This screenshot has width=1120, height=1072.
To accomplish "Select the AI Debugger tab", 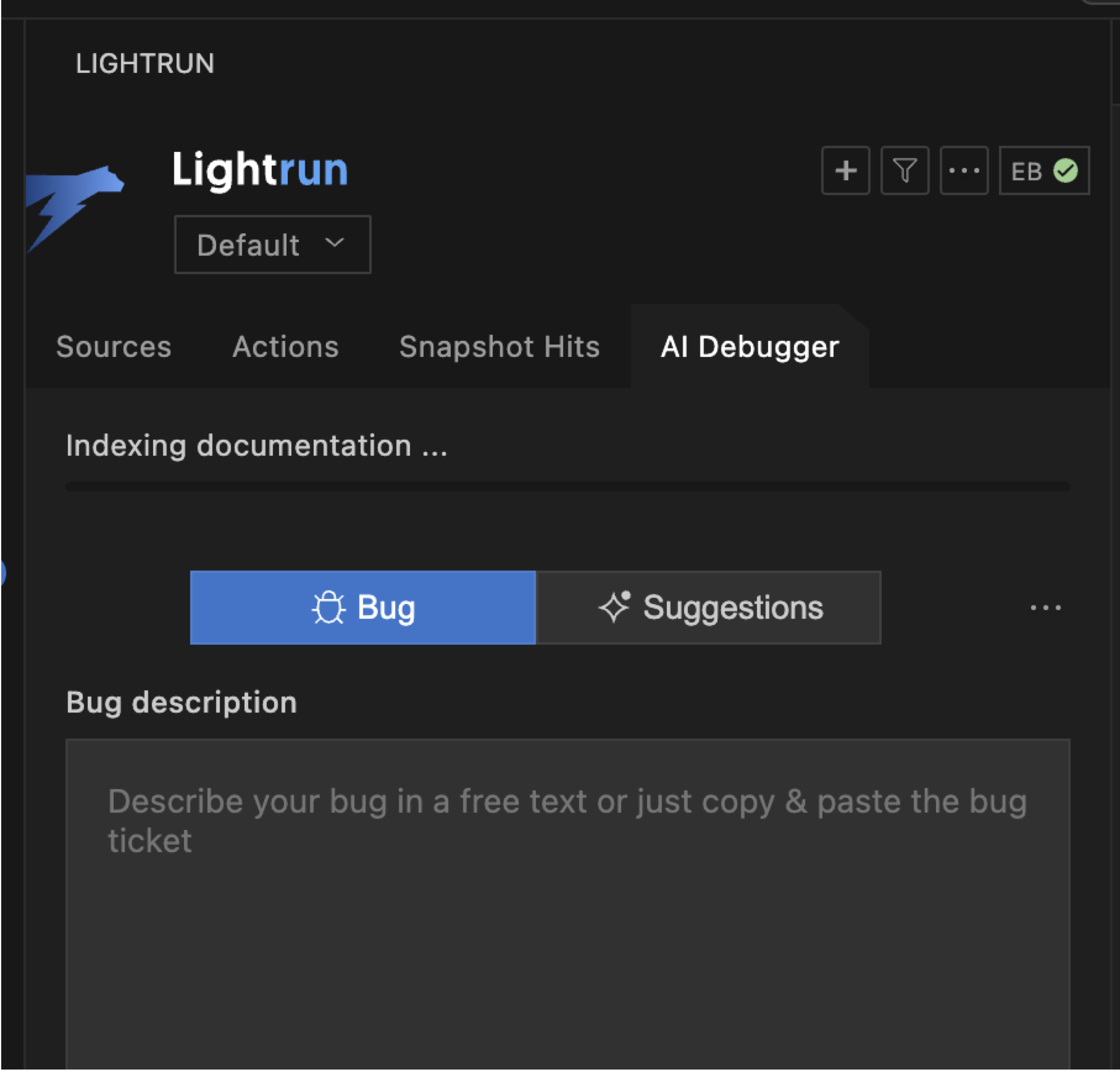I will click(750, 346).
